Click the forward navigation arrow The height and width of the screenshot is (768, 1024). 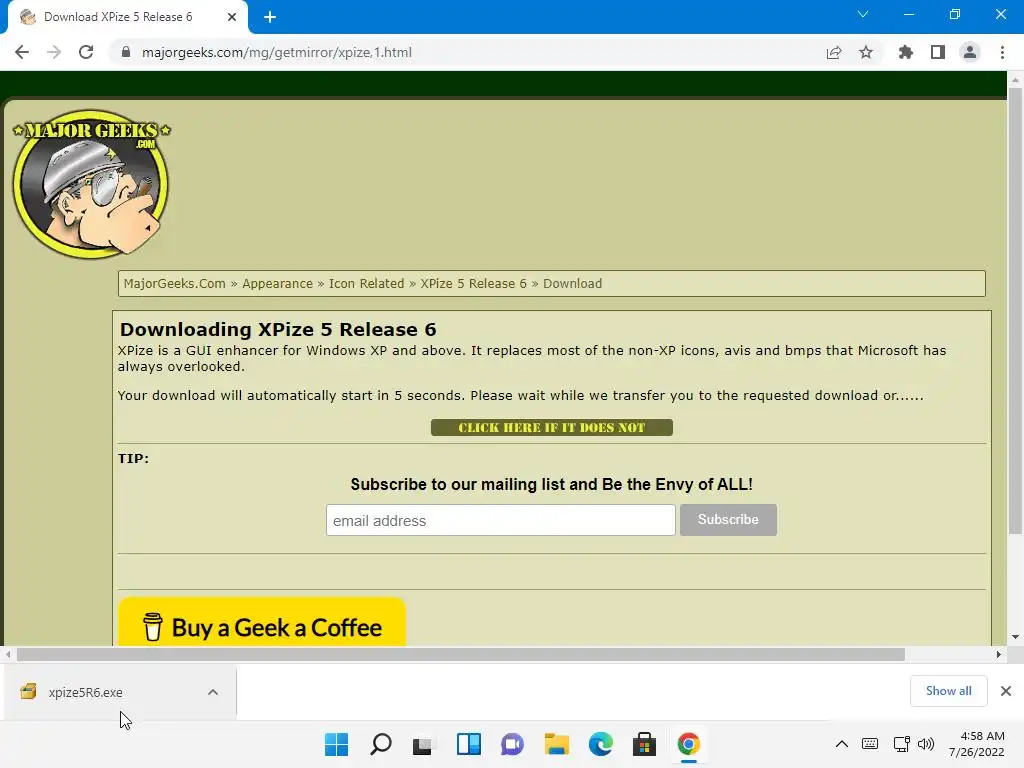[54, 52]
